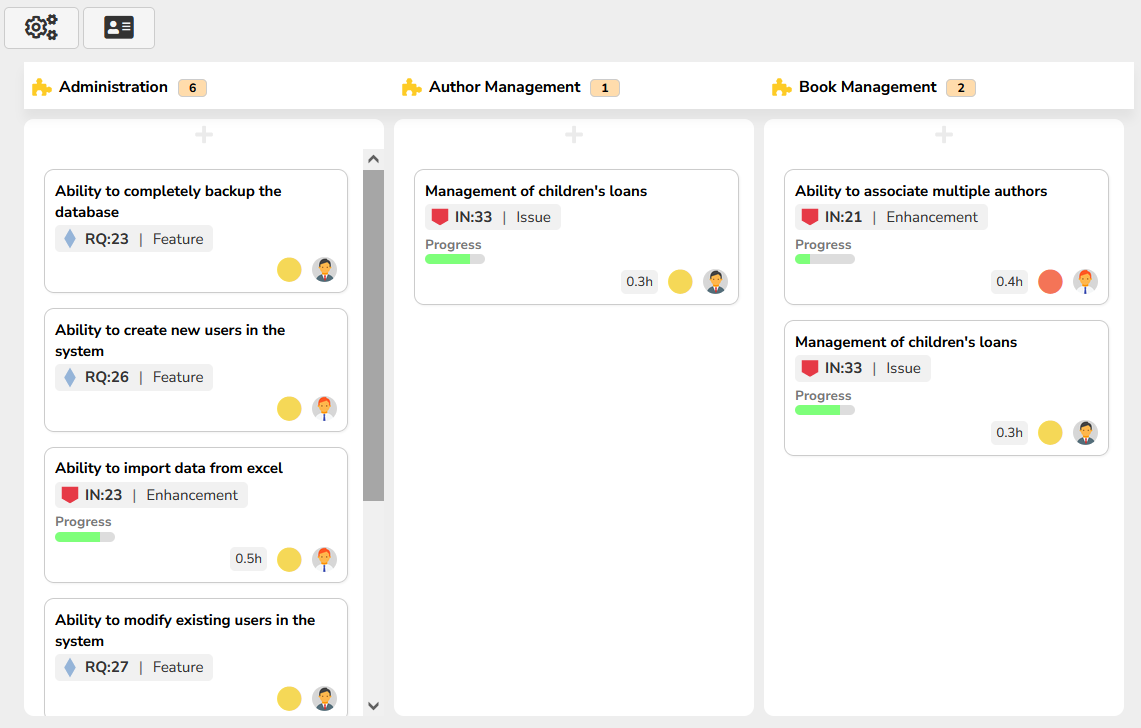The image size is (1141, 728).
Task: Click assignee avatar on RQ:26 card
Action: point(324,409)
